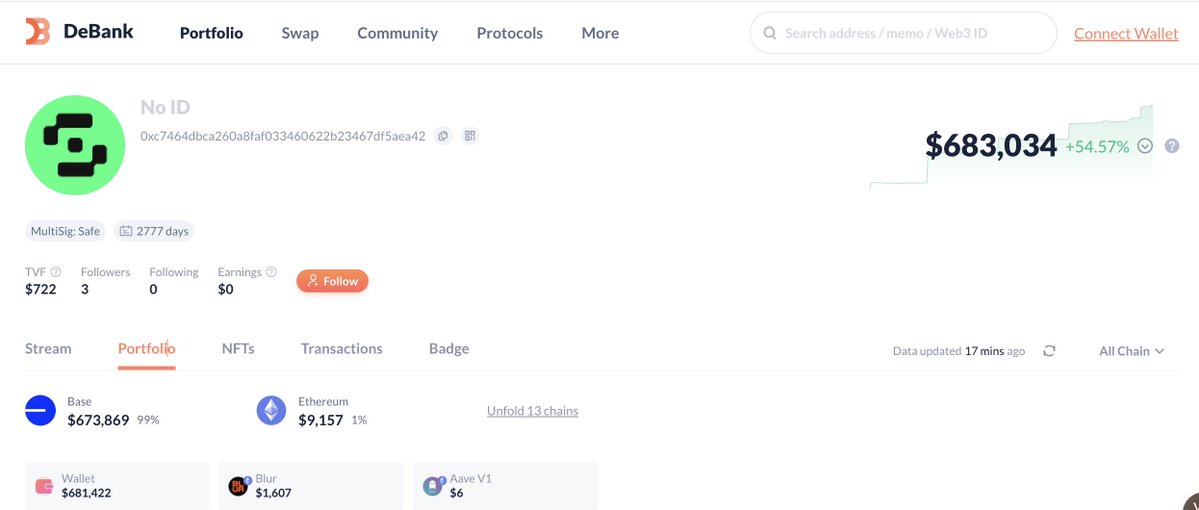1199x510 pixels.
Task: Open the Swap menu item
Action: tap(300, 33)
